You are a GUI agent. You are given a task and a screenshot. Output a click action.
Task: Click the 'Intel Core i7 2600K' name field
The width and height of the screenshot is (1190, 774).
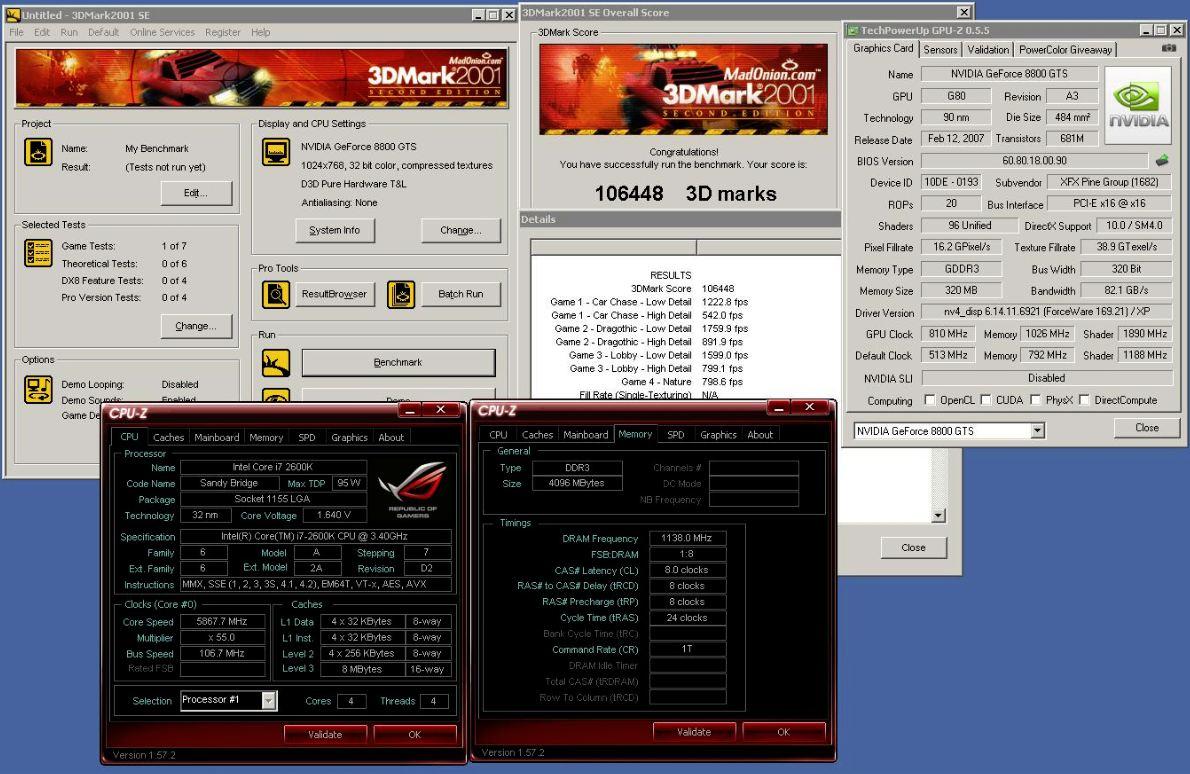273,467
